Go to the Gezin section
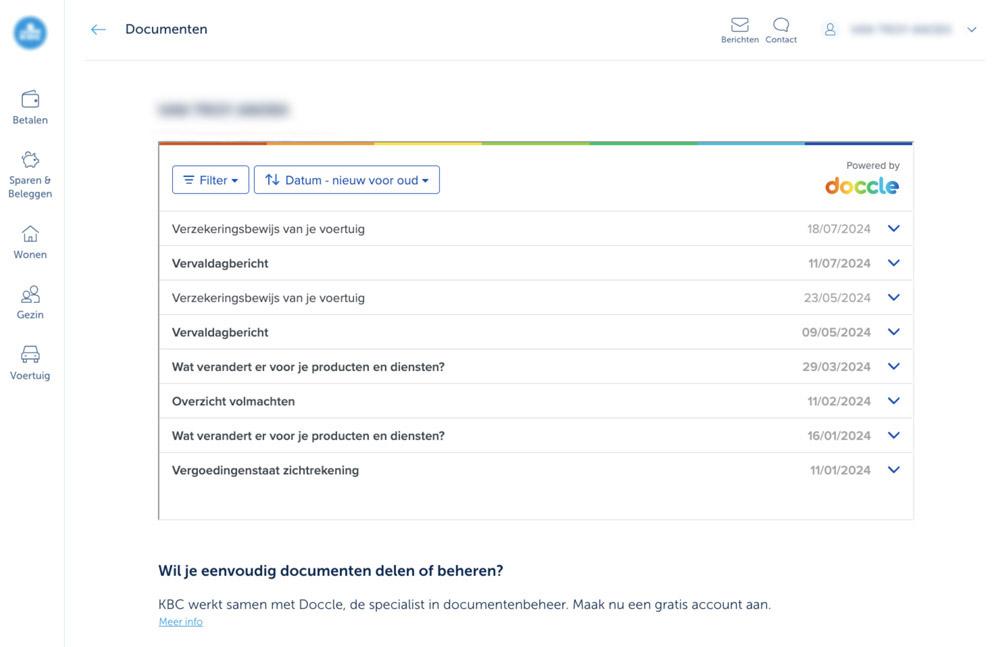This screenshot has height=647, width=1000. (x=30, y=302)
